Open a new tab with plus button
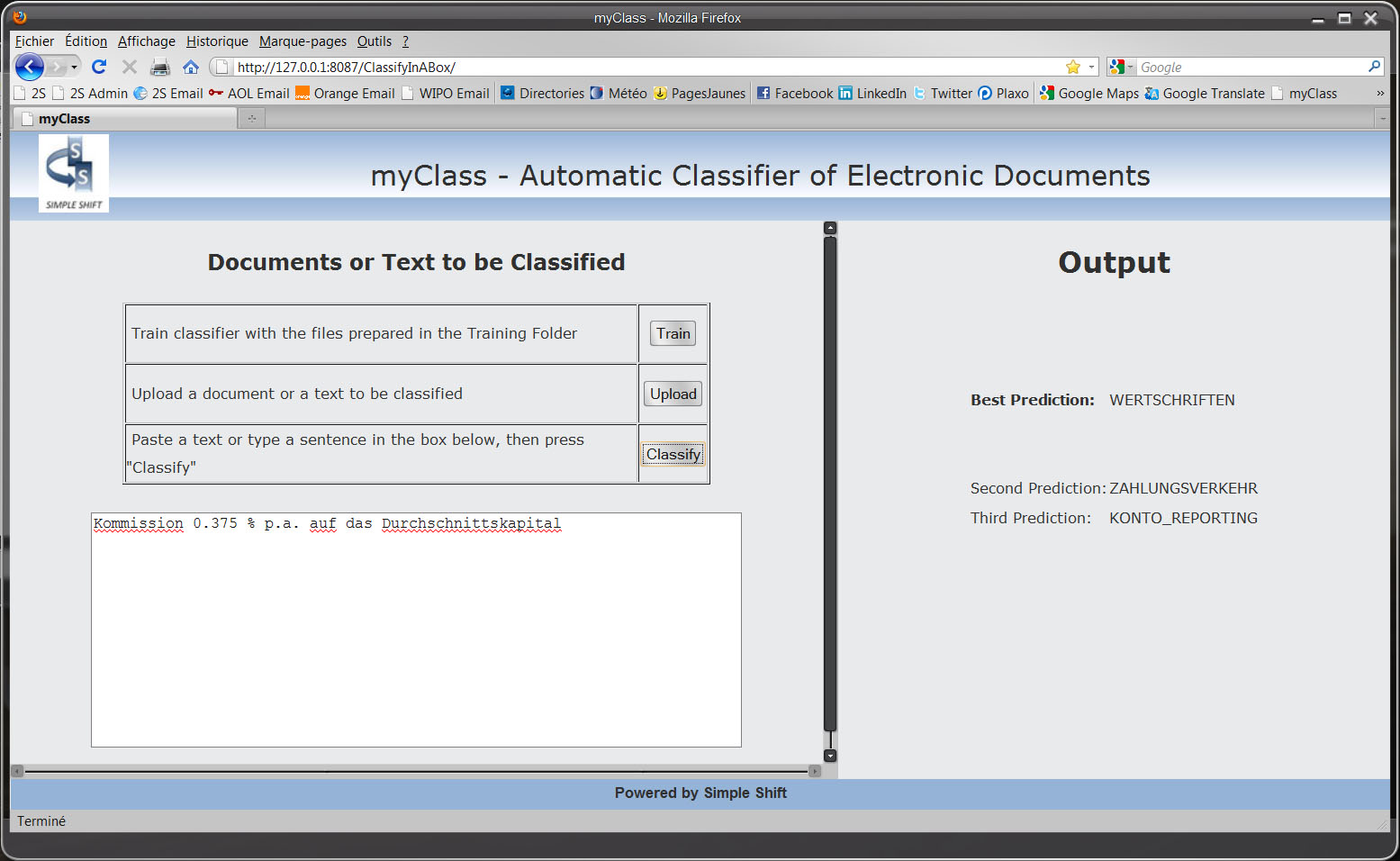The image size is (1400, 861). click(252, 119)
